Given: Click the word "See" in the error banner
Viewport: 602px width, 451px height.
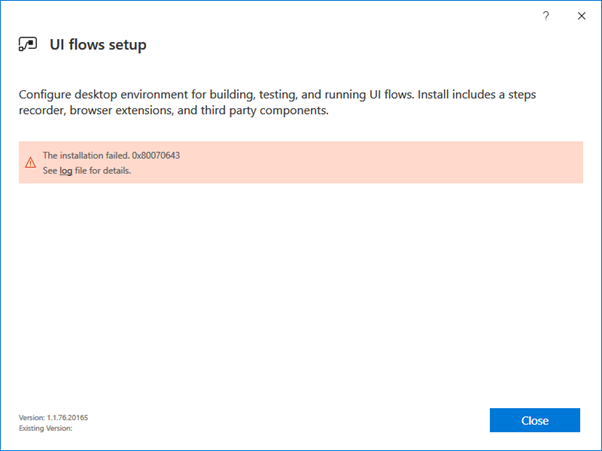Looking at the screenshot, I should click(50, 171).
